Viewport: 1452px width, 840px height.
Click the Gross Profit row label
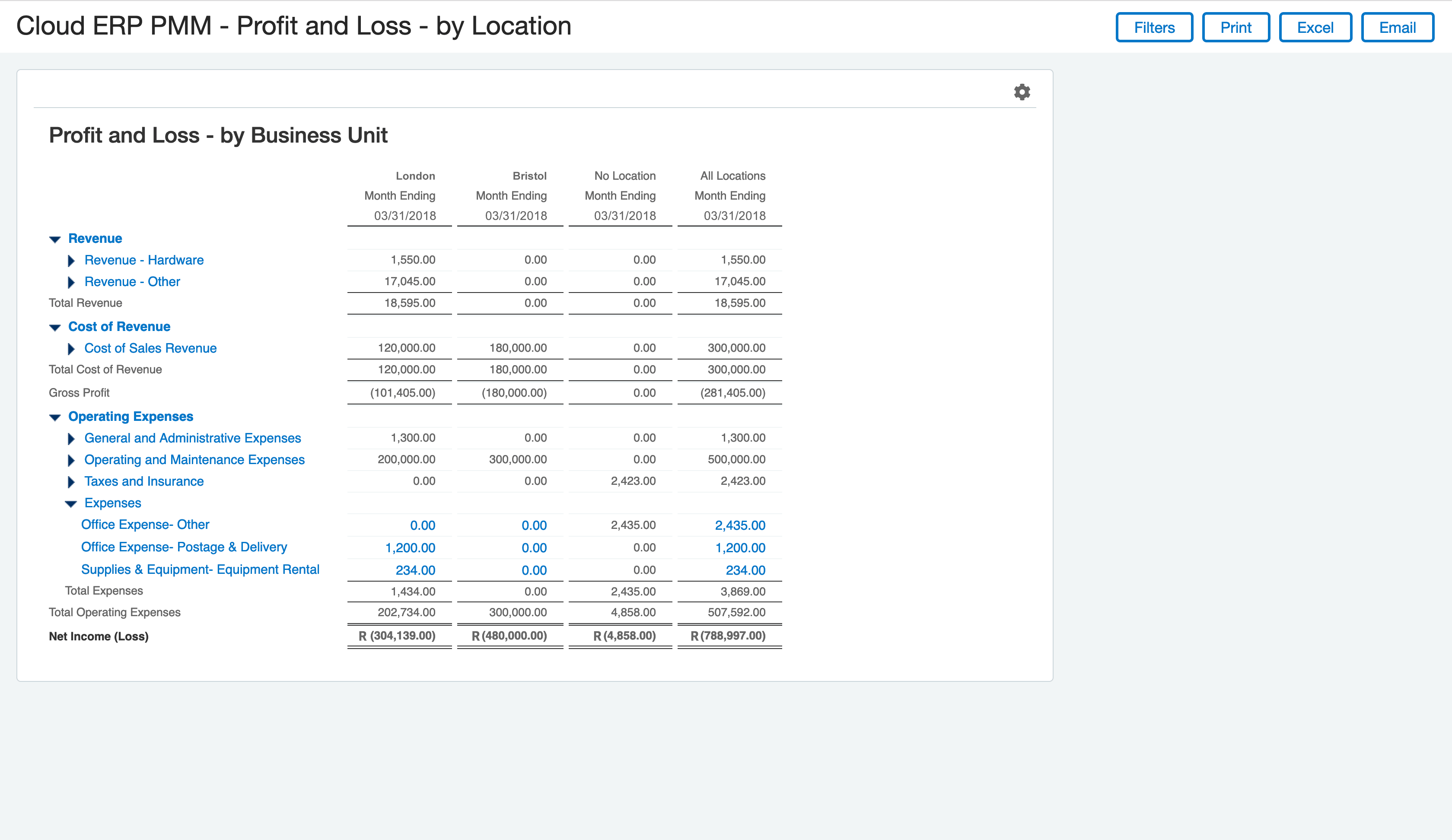pos(79,393)
